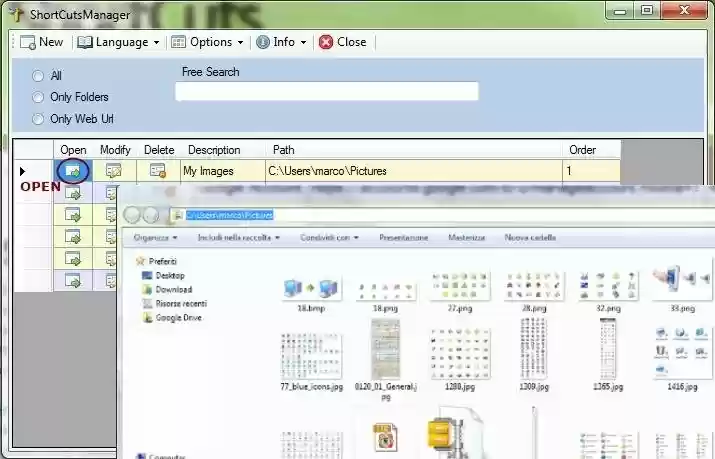Click the Delete icon for My Images

point(158,171)
